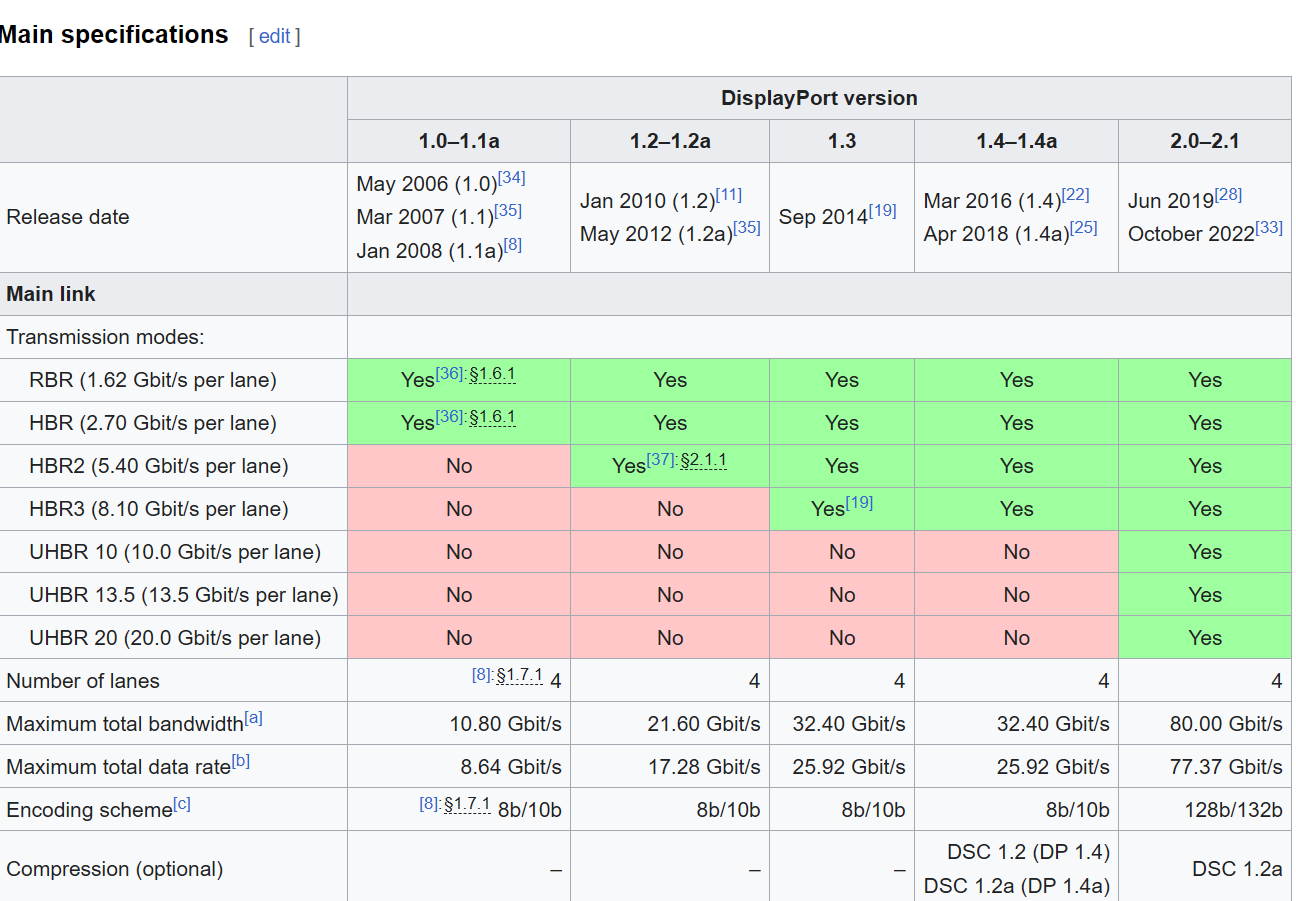Click HBR2 (5.40 Gbit/s per lane) label
The width and height of the screenshot is (1296, 901).
click(159, 466)
